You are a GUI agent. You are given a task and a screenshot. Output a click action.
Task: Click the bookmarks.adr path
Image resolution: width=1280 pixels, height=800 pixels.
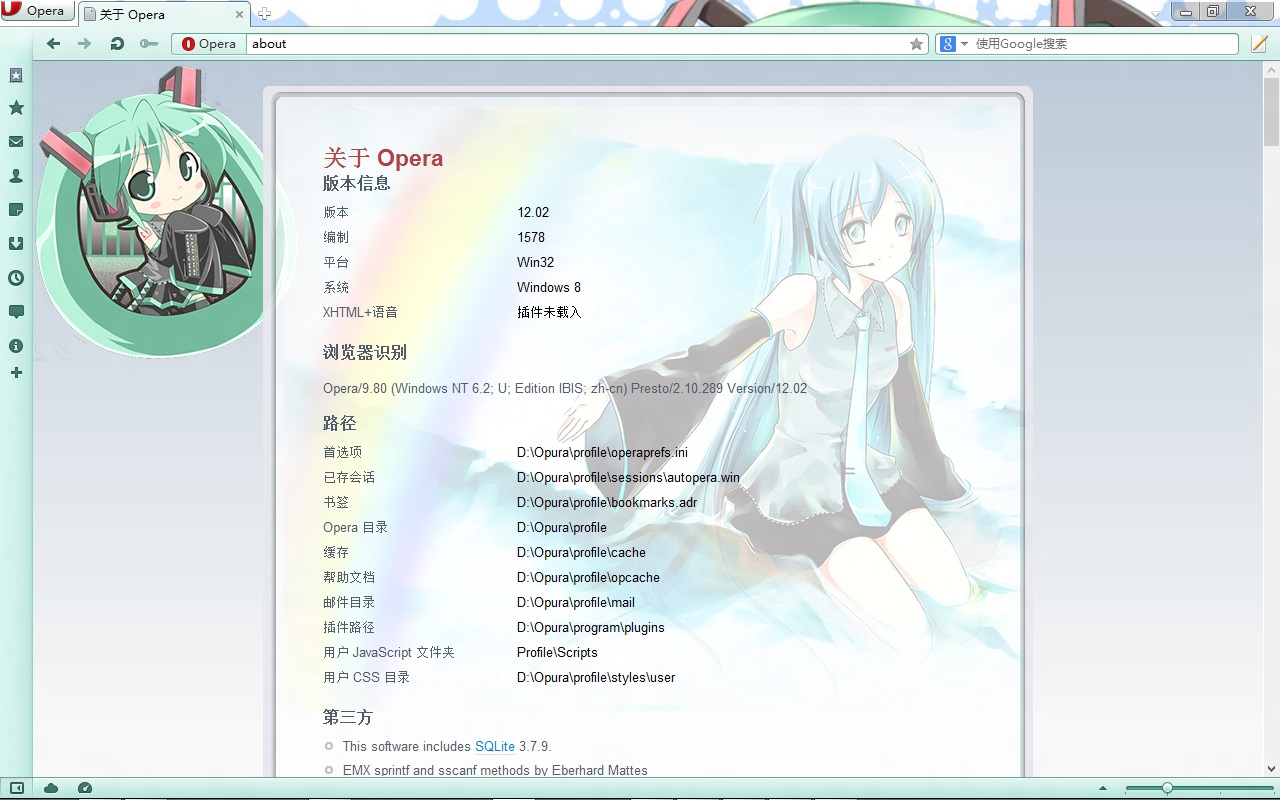click(607, 502)
